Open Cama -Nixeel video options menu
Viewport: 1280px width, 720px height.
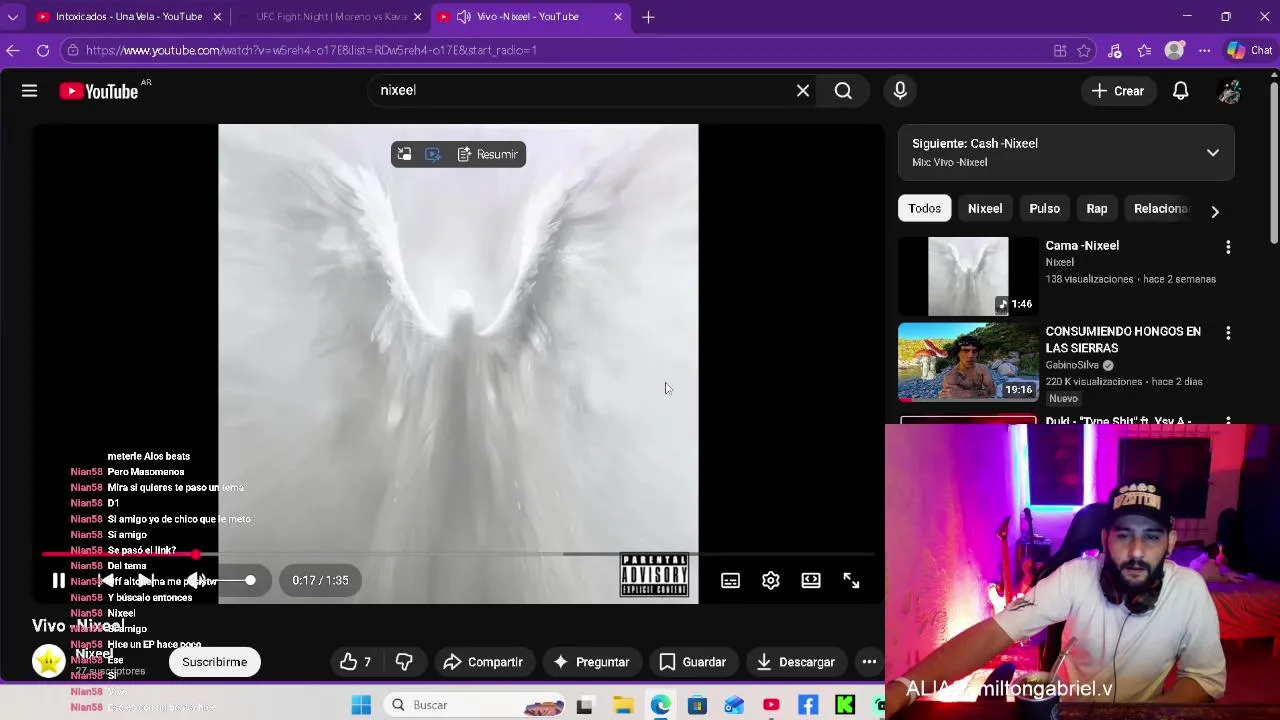(1228, 247)
